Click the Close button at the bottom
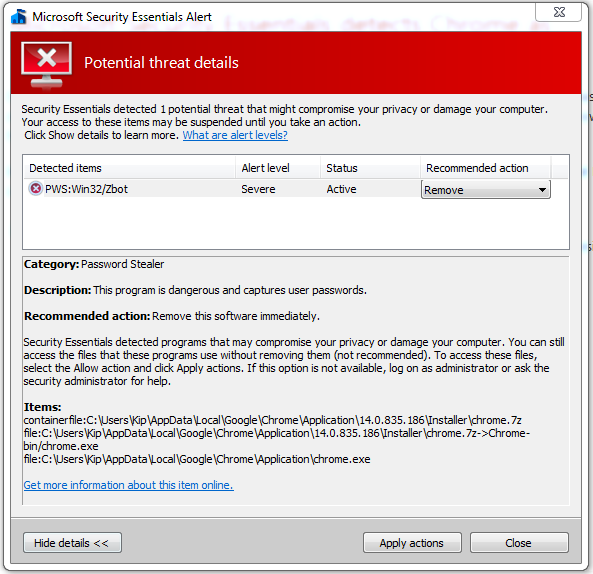 519,543
